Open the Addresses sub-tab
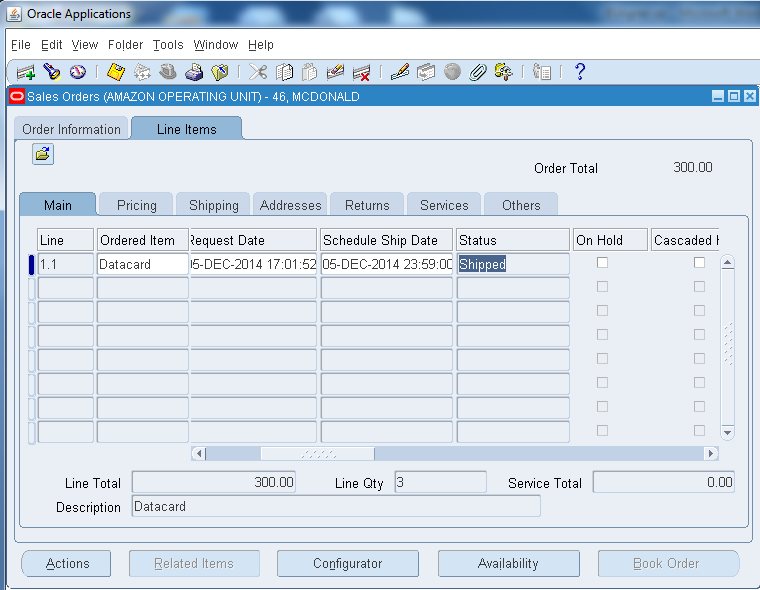The height and width of the screenshot is (590, 760). click(x=290, y=205)
